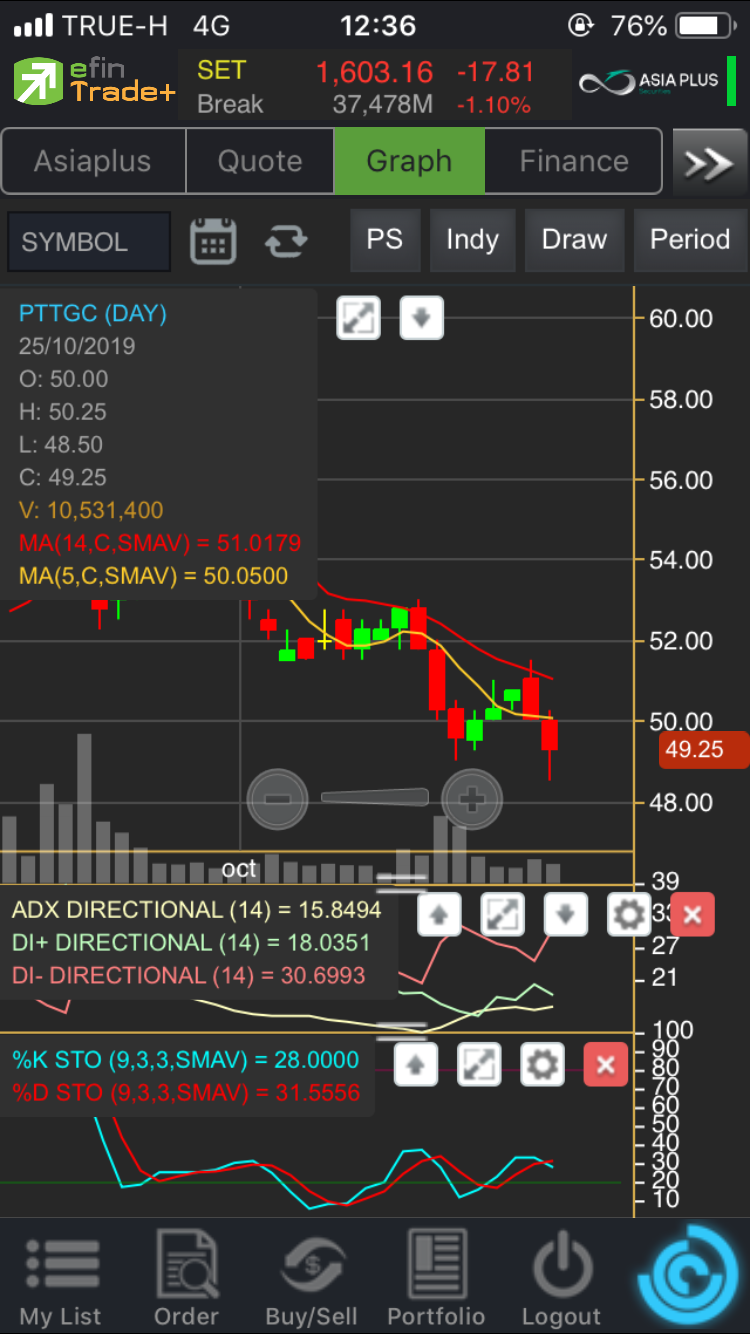Tap the refresh arrows icon beside calendar
Screen dimensions: 750x1334
pyautogui.click(x=286, y=241)
